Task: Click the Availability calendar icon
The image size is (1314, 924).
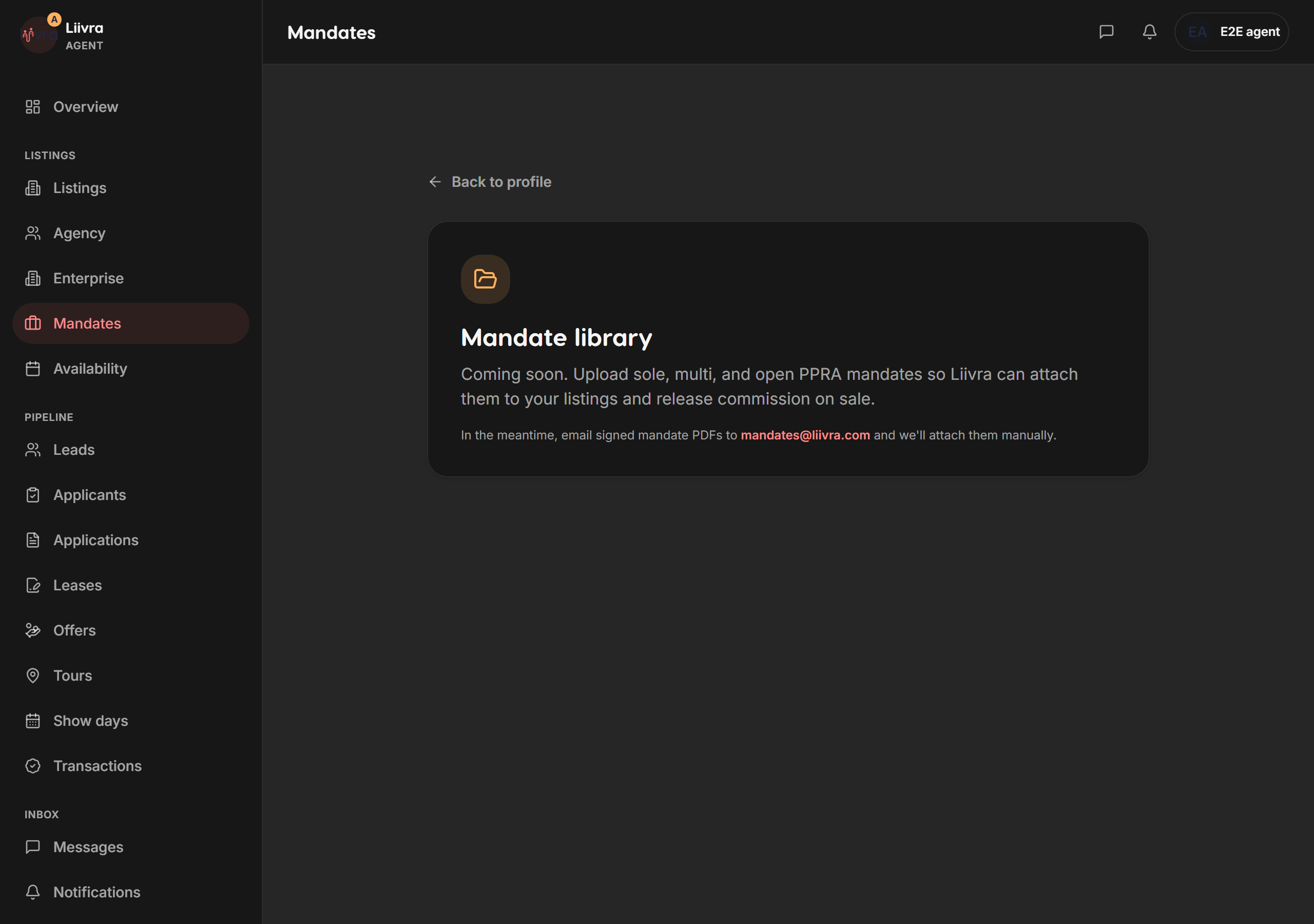Action: point(33,369)
